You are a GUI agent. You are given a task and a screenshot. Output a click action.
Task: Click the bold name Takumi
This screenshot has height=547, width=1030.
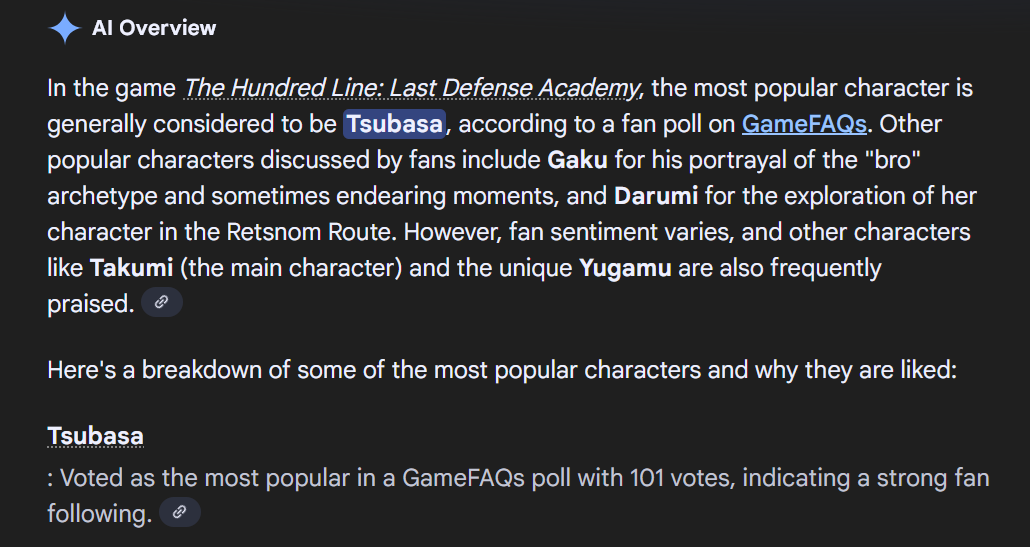click(131, 268)
